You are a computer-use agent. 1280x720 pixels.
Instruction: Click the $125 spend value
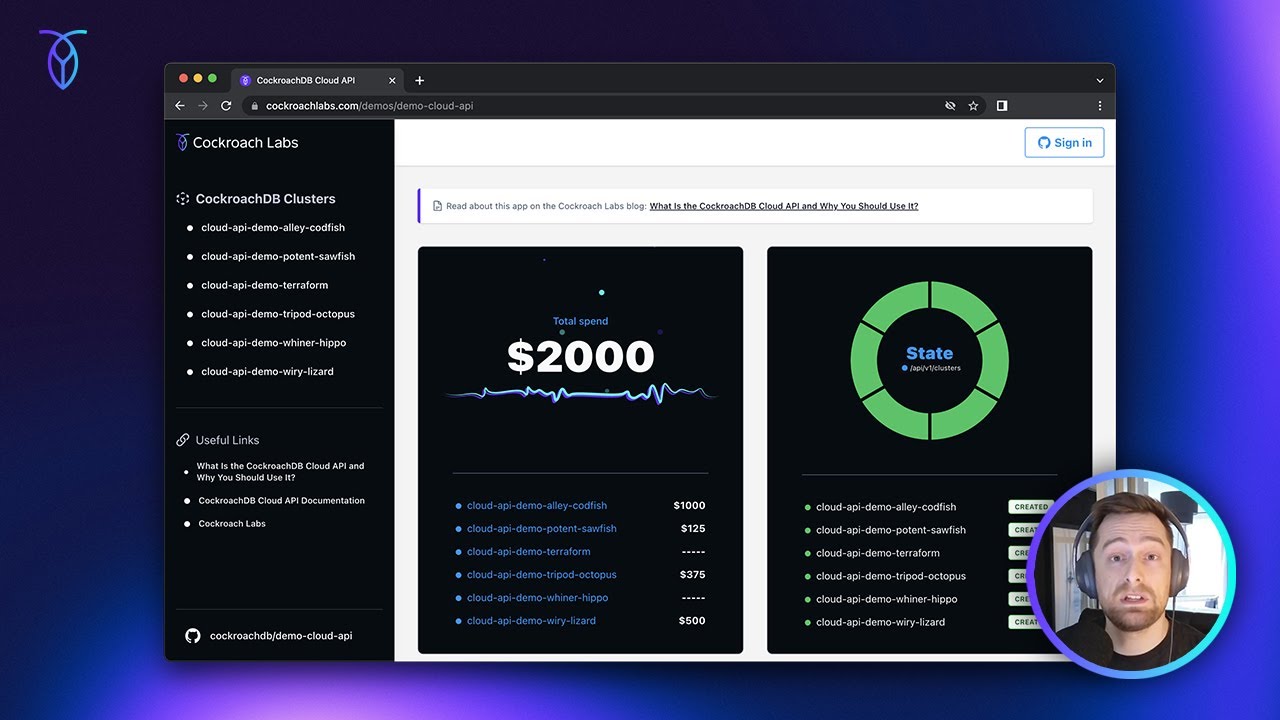[x=693, y=529]
